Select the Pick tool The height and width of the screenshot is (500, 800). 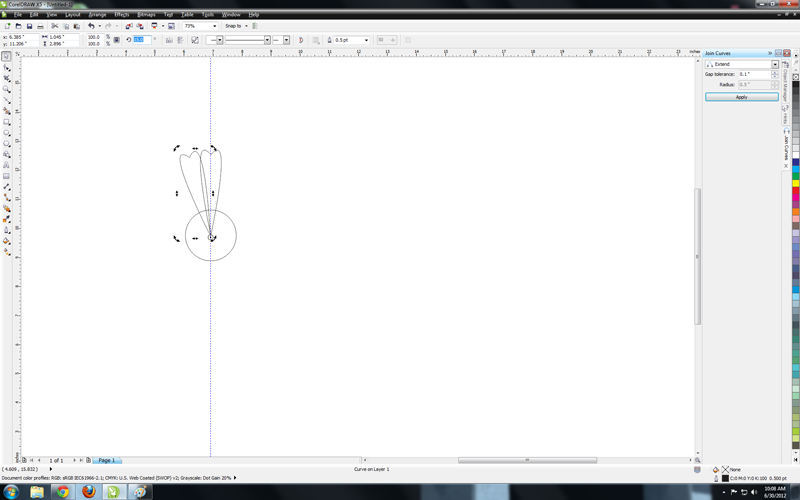click(x=7, y=56)
